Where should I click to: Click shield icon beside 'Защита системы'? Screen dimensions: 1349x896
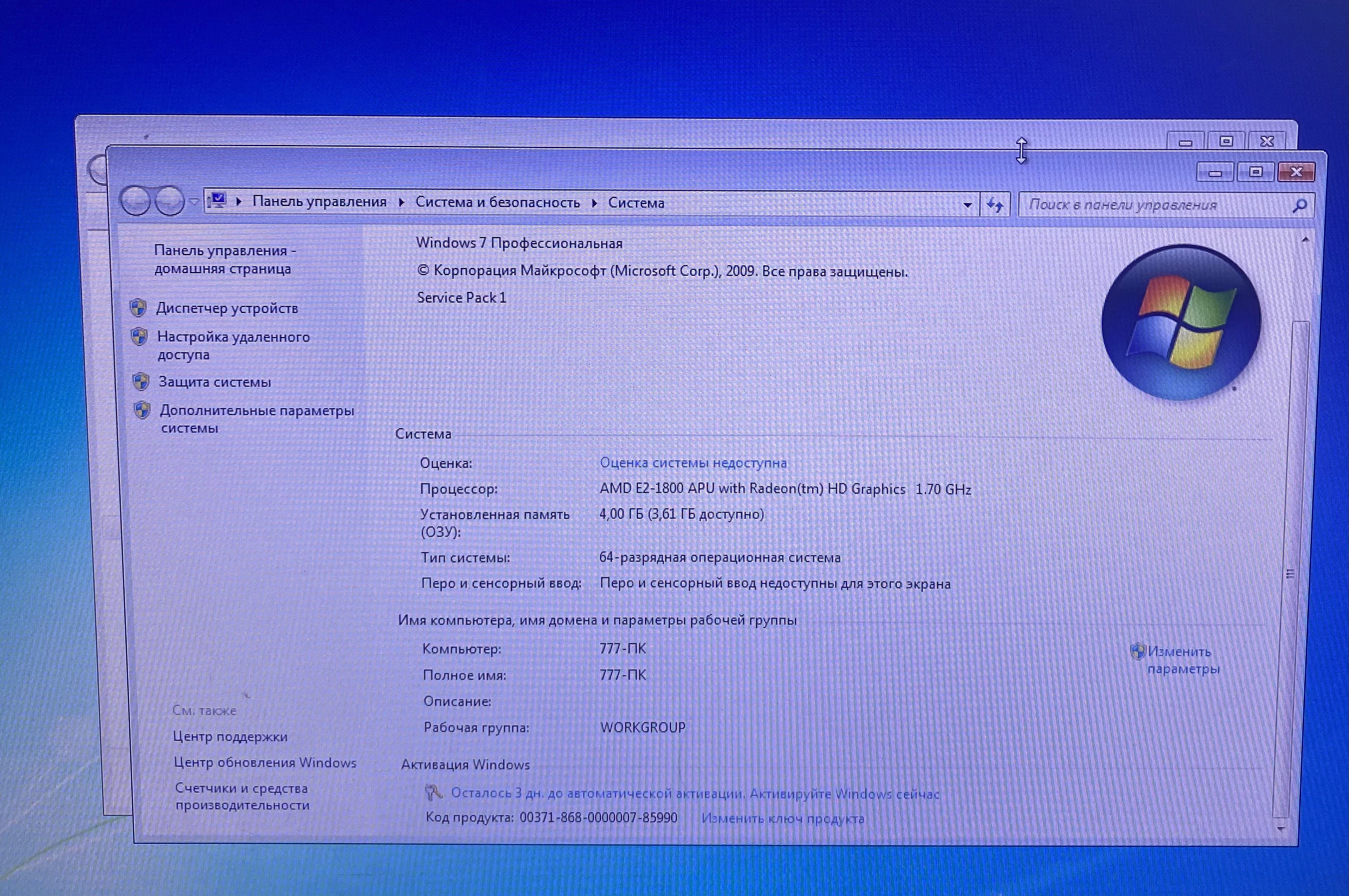[140, 381]
